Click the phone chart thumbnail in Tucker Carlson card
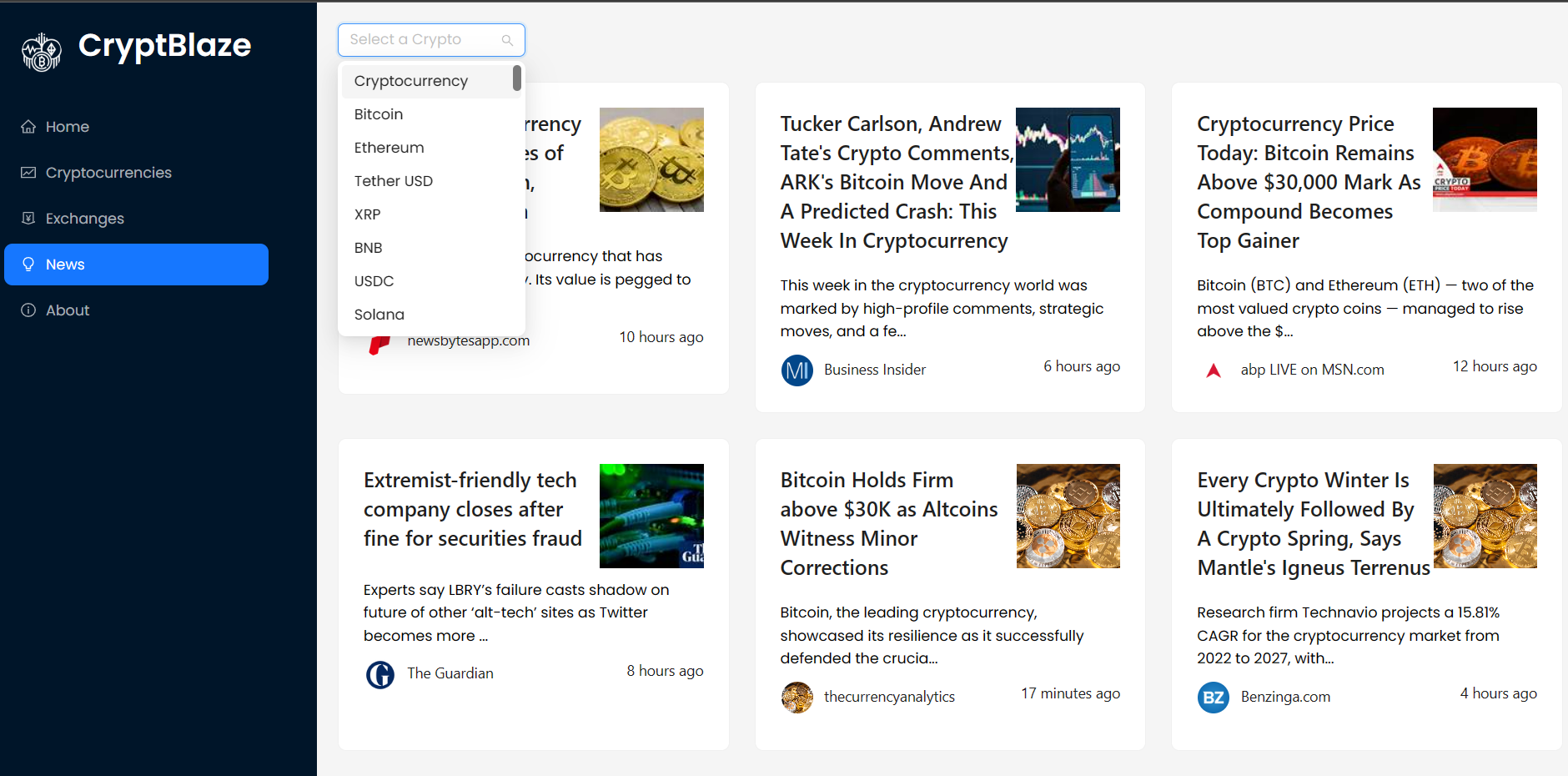This screenshot has height=776, width=1568. click(1068, 159)
